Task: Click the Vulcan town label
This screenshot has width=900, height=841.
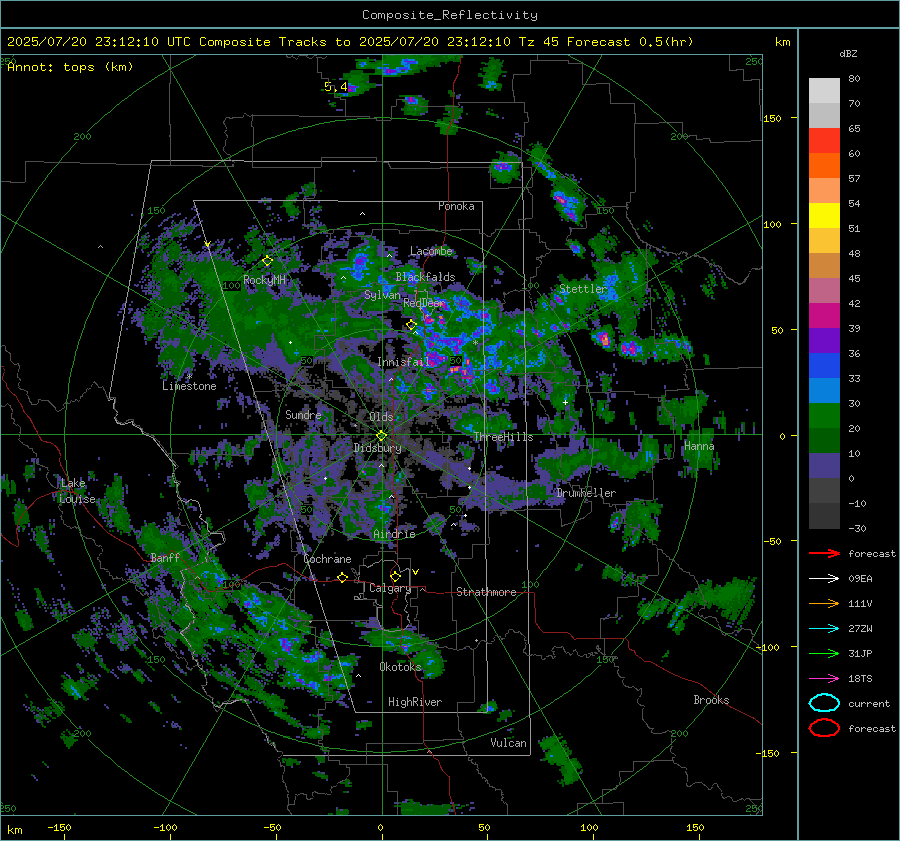Action: point(509,743)
